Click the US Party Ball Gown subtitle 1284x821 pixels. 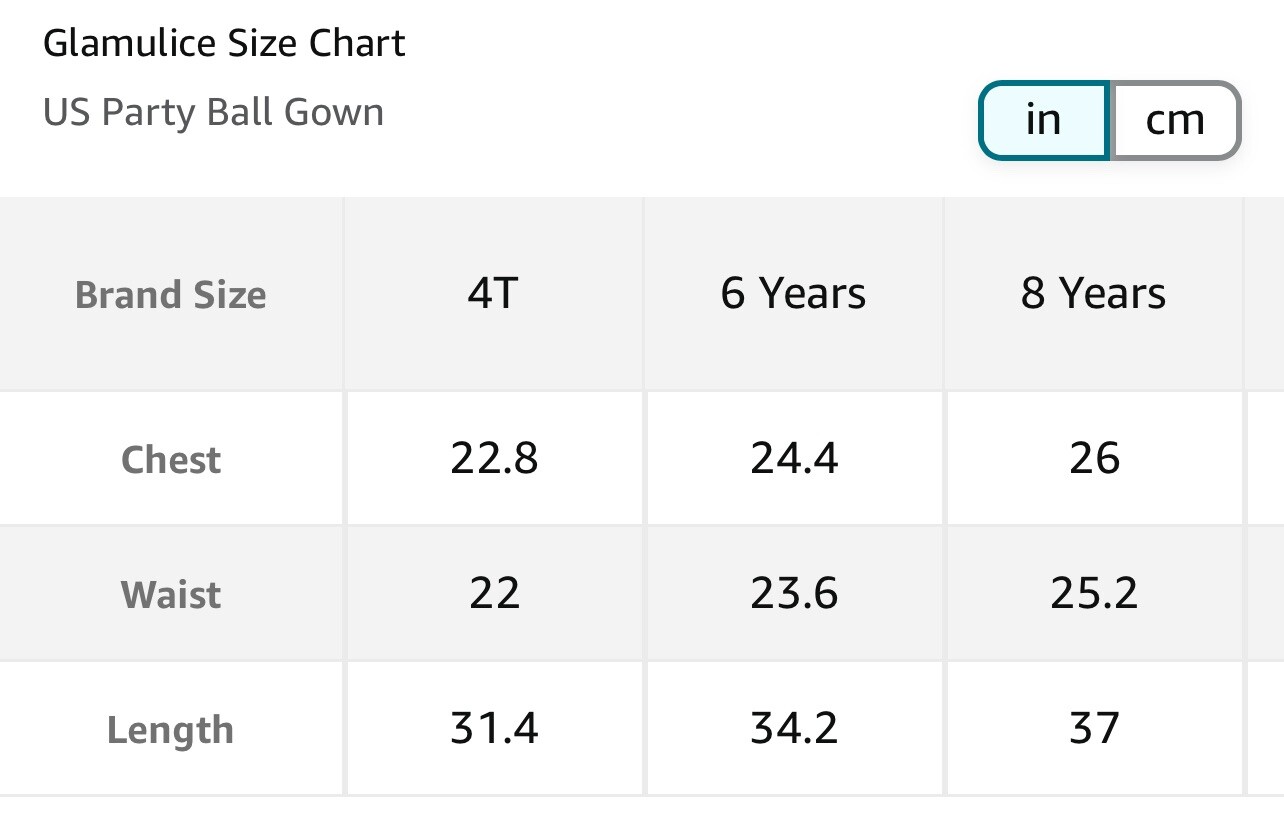[213, 112]
